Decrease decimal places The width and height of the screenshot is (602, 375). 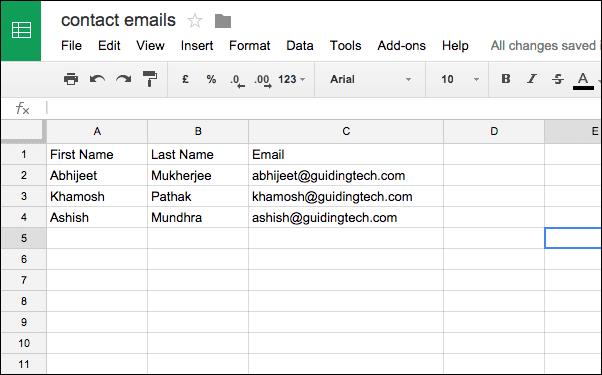coord(237,81)
